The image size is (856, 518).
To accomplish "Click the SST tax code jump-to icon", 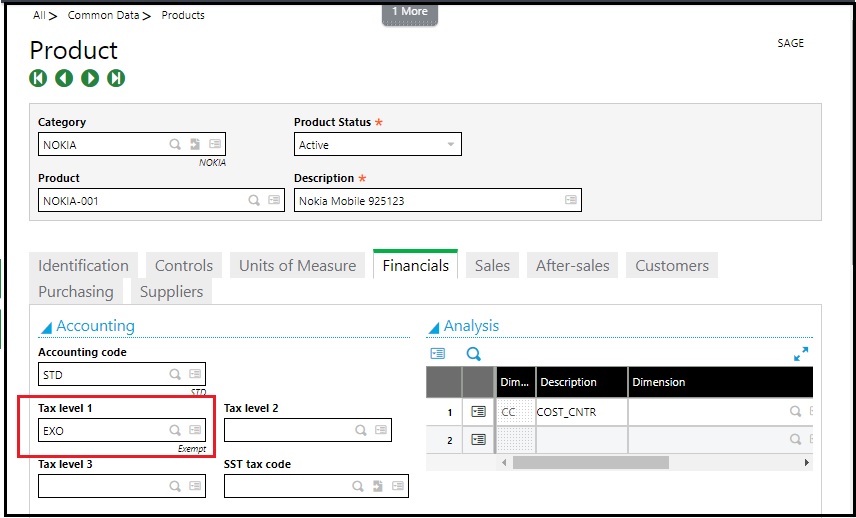I will tap(378, 486).
